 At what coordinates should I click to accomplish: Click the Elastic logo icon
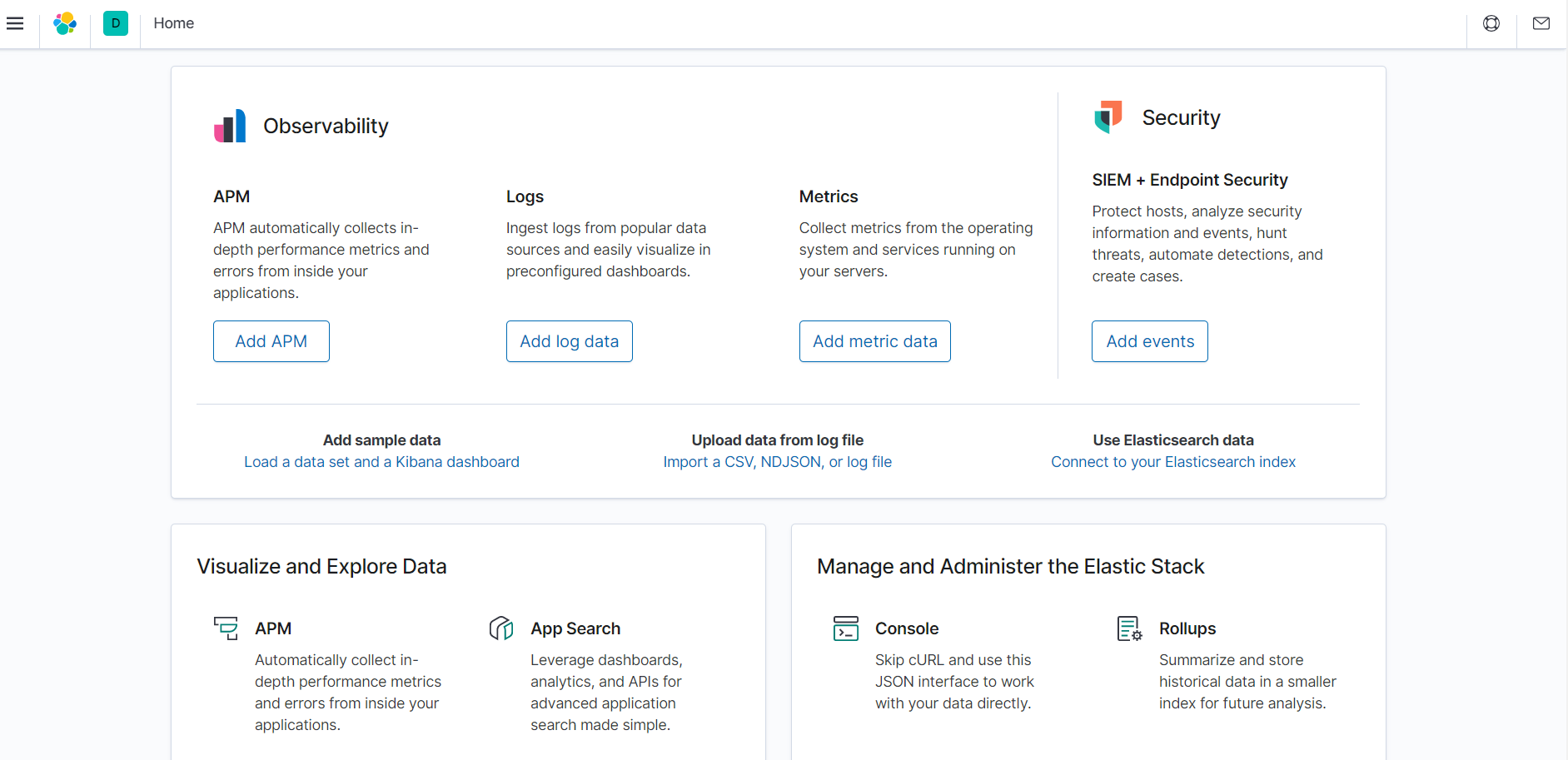[x=65, y=23]
